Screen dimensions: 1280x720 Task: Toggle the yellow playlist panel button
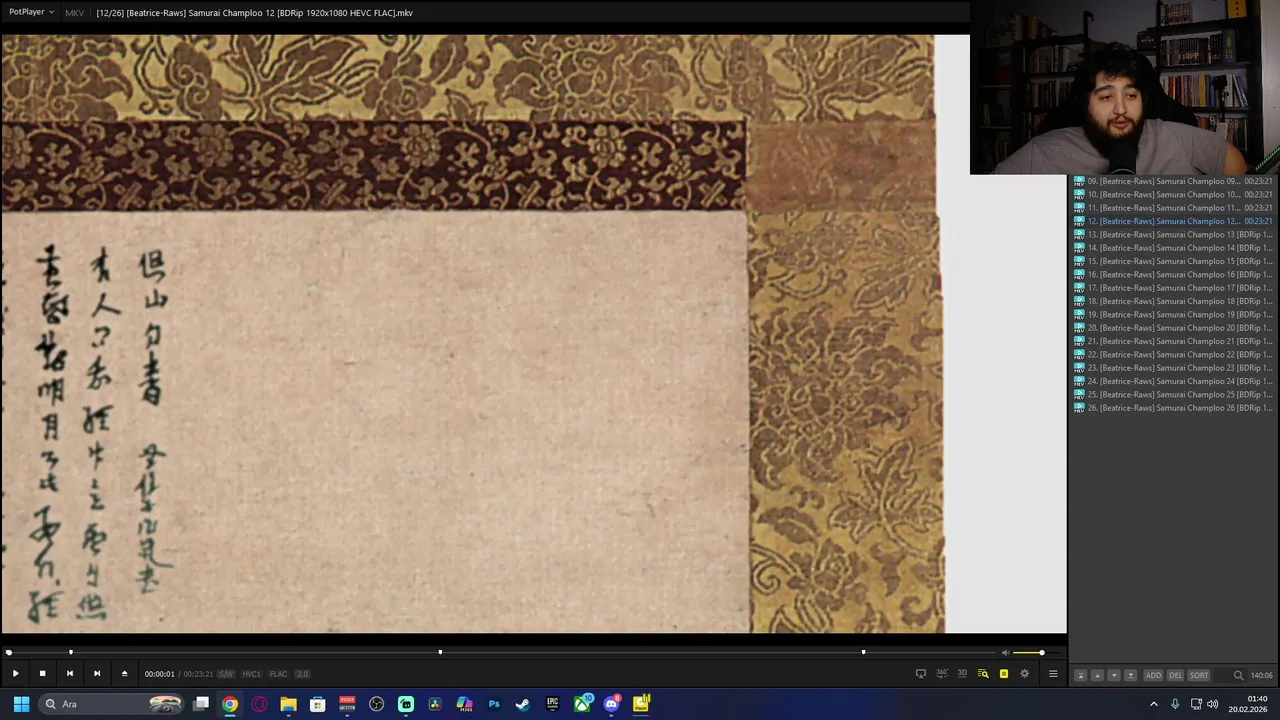1004,674
